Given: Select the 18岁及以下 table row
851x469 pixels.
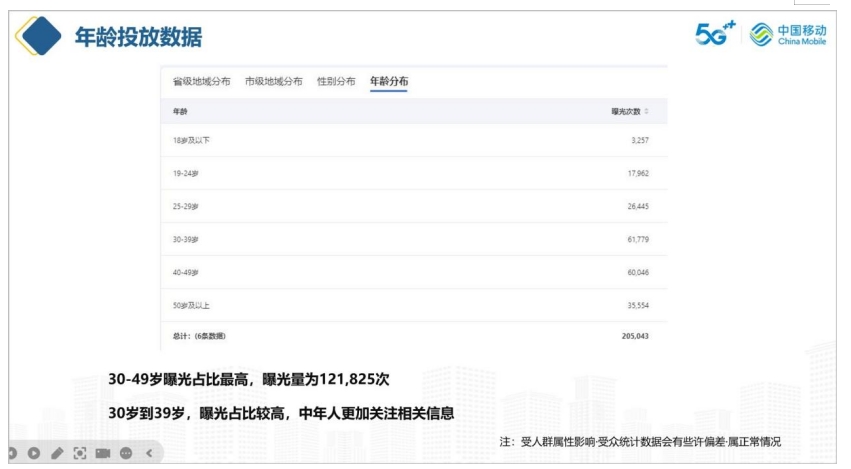Looking at the screenshot, I should click(x=412, y=141).
